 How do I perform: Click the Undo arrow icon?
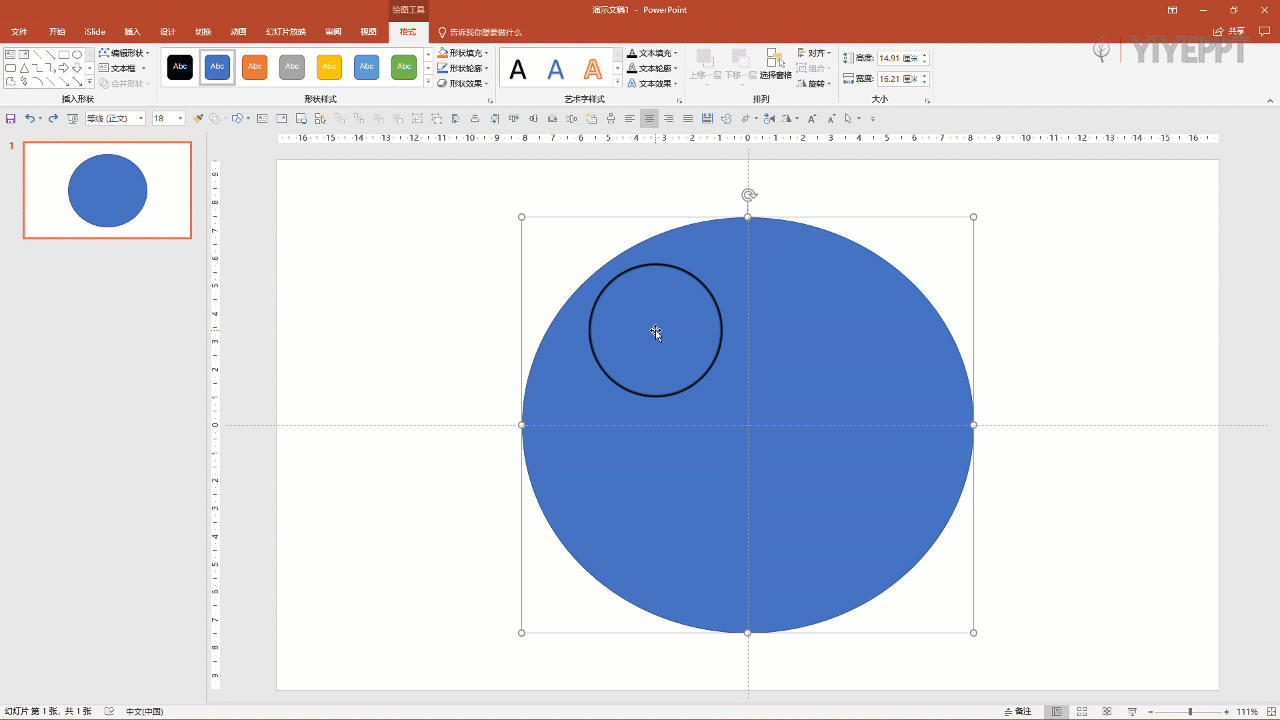point(29,118)
